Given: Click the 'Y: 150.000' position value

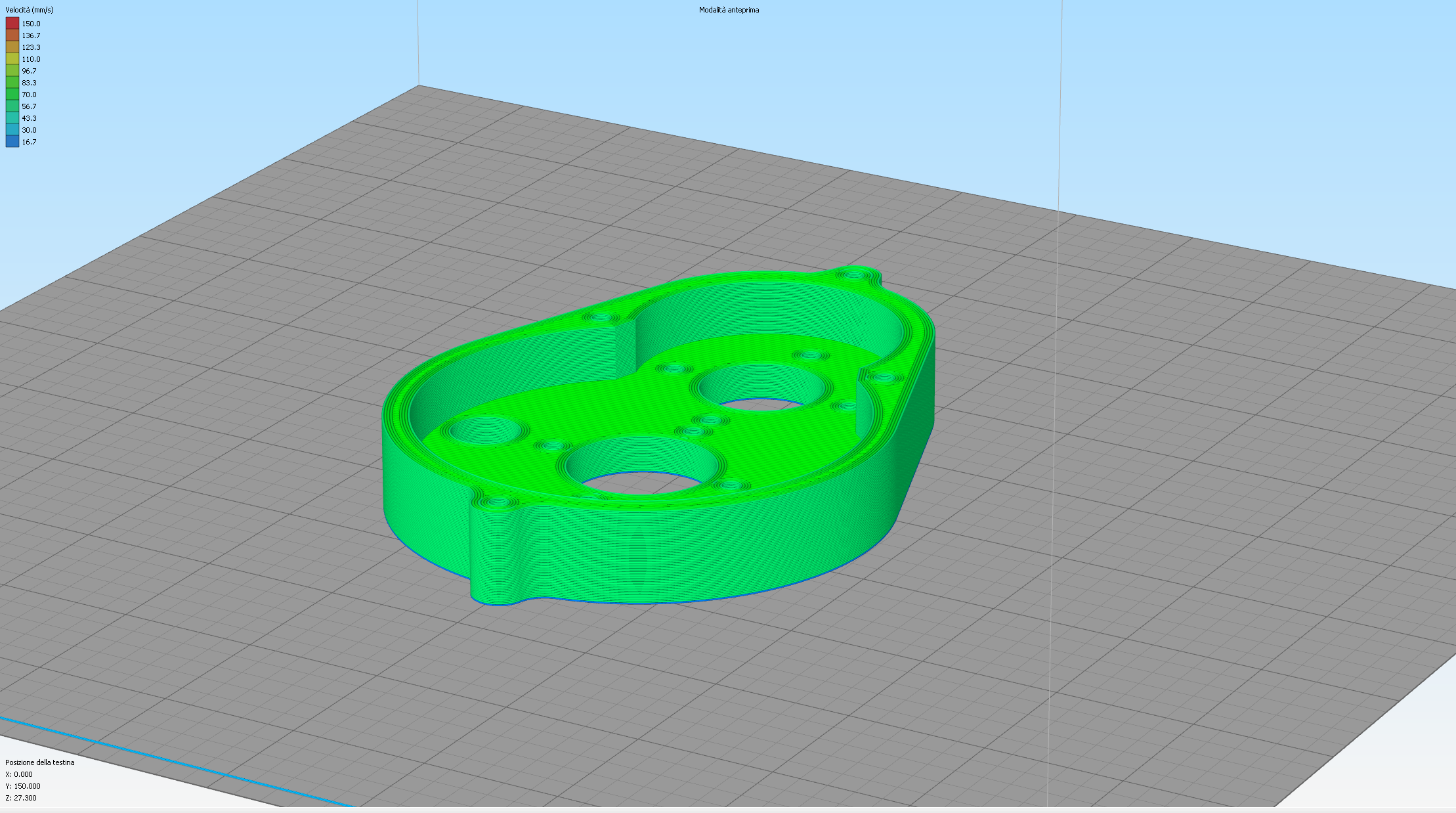Looking at the screenshot, I should (23, 787).
